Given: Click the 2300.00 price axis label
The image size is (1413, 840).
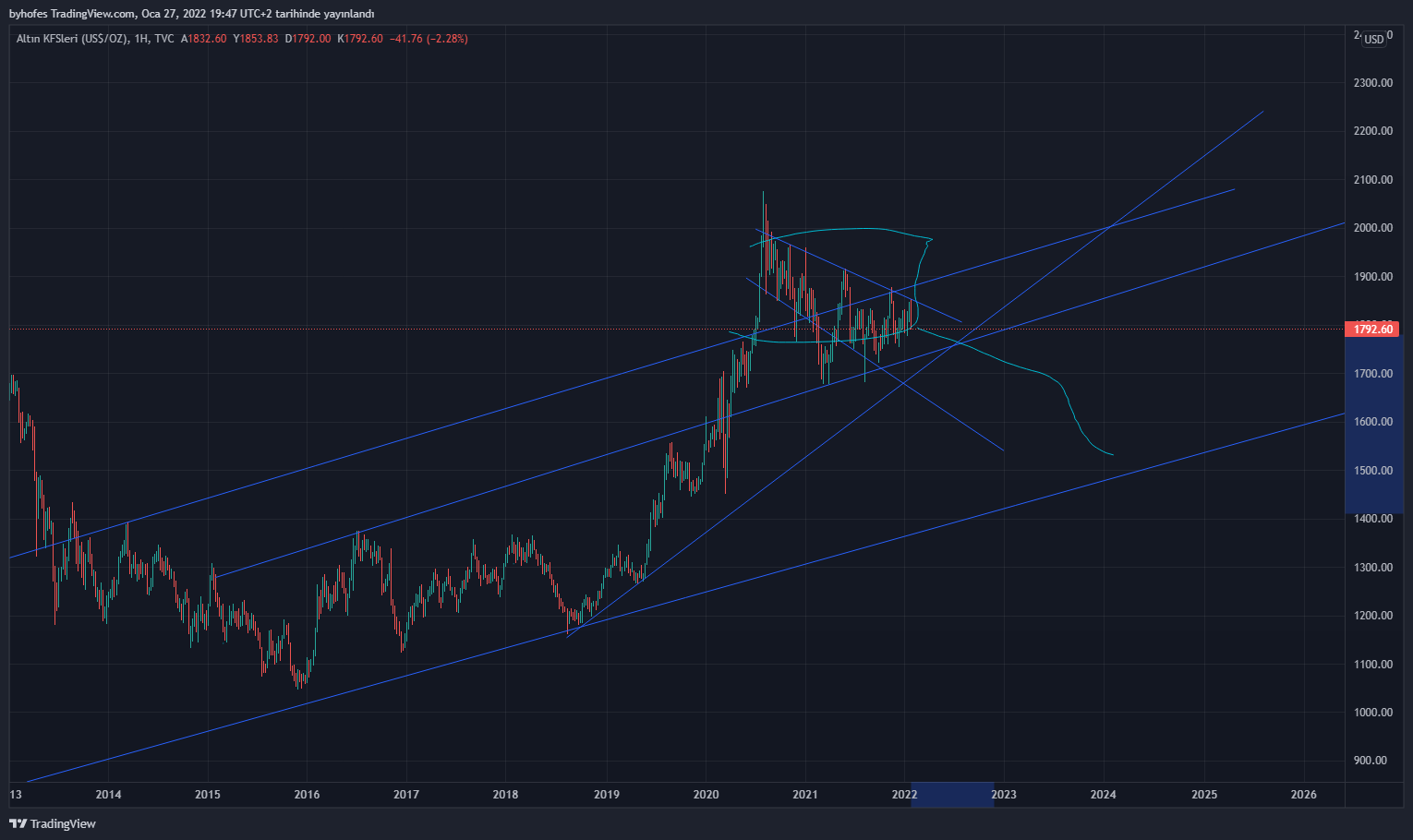Looking at the screenshot, I should 1372,83.
